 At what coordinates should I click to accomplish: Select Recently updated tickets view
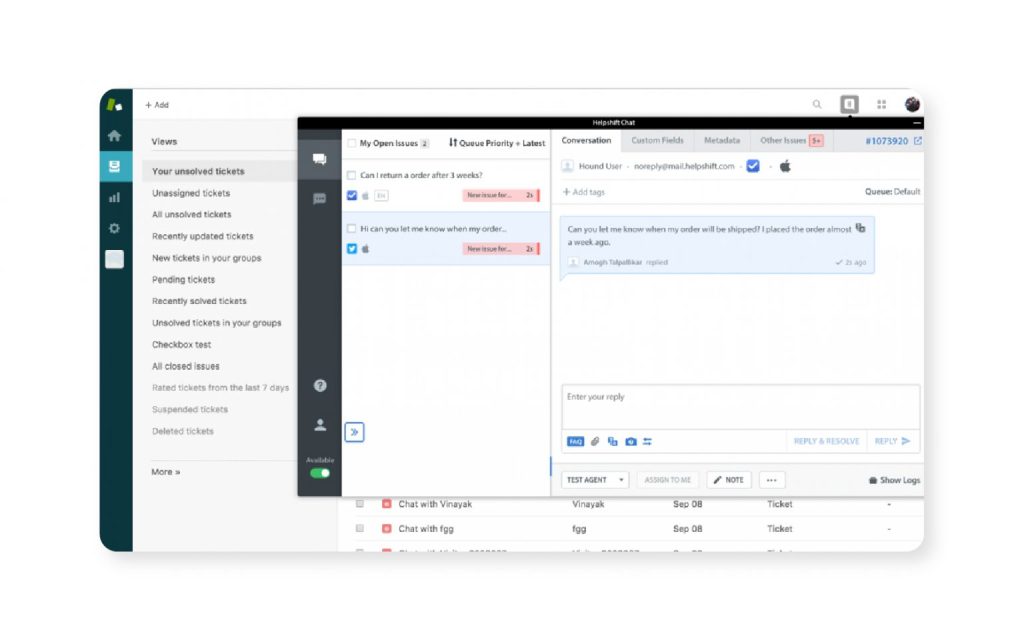coord(202,236)
